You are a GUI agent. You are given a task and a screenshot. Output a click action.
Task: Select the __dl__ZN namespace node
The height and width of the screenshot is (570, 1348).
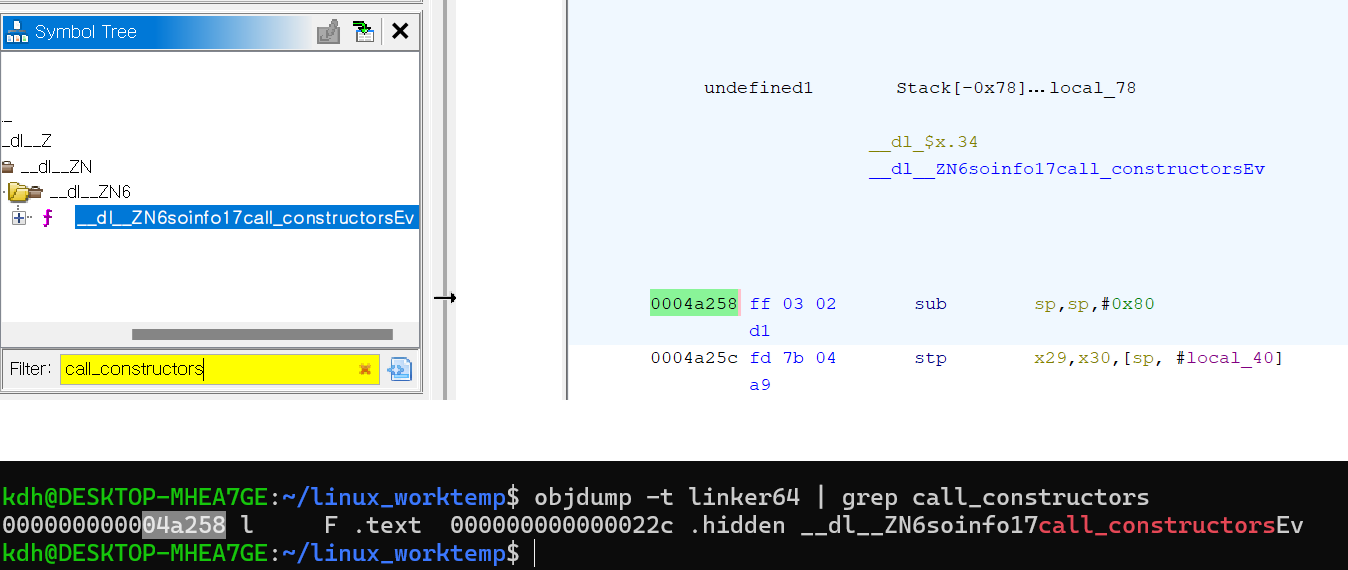click(56, 167)
